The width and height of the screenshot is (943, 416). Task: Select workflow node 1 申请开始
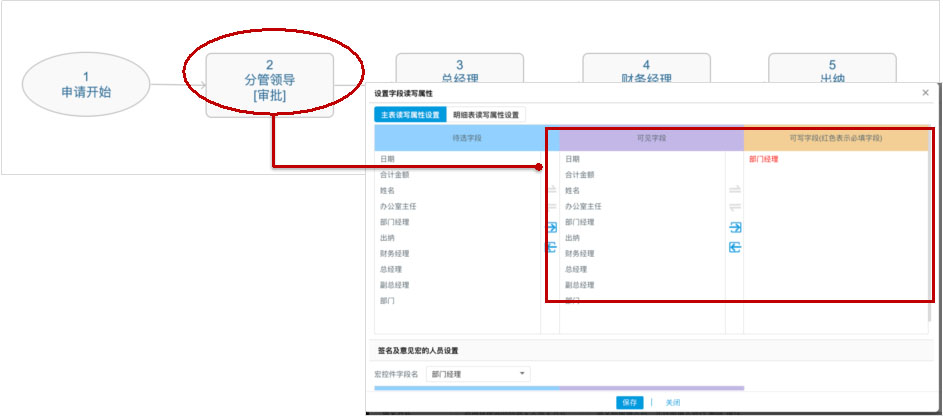[x=85, y=84]
